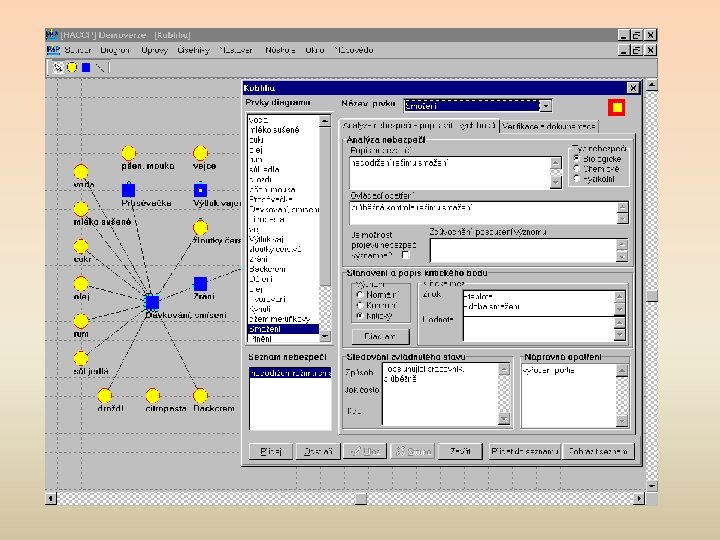This screenshot has height=540, width=720.
Task: Close the Koblihy dialog
Action: [x=632, y=88]
